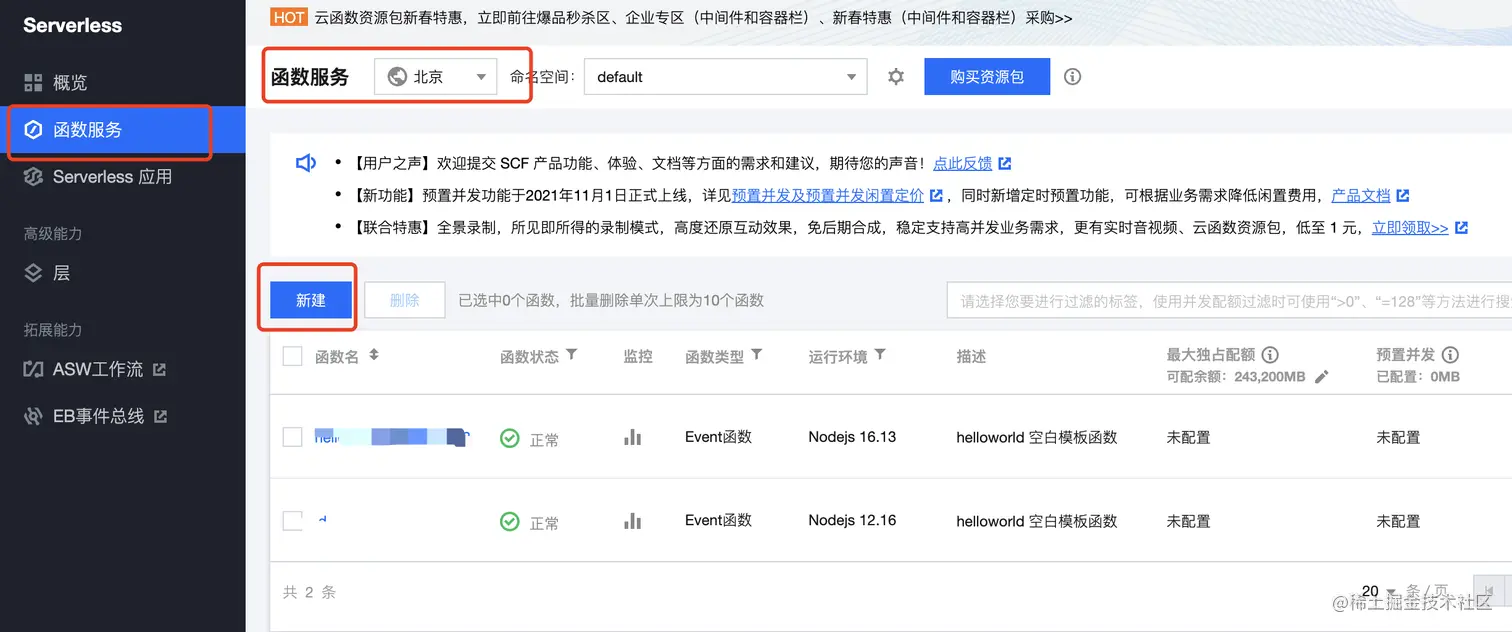
Task: Open the 20 per-page dropdown
Action: pos(1377,592)
